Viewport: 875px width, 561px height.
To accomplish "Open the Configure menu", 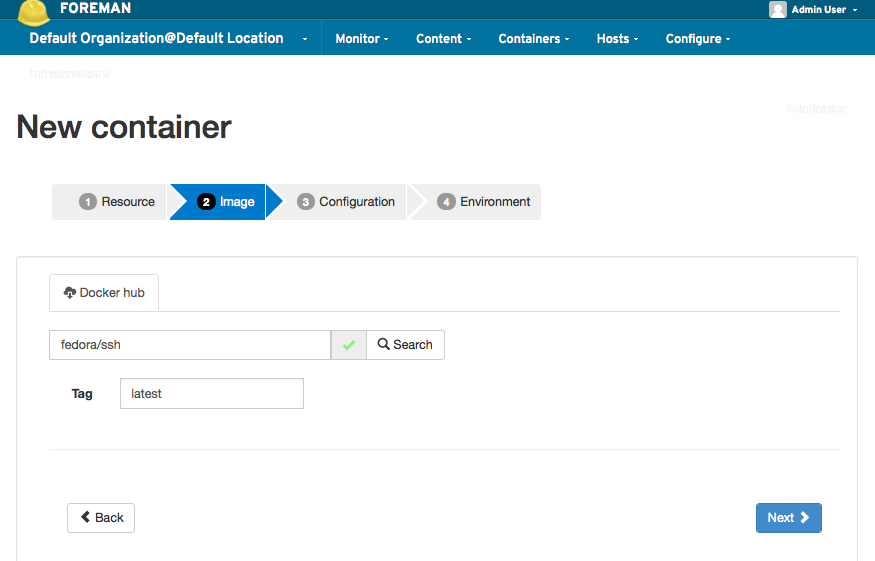I will [x=698, y=39].
